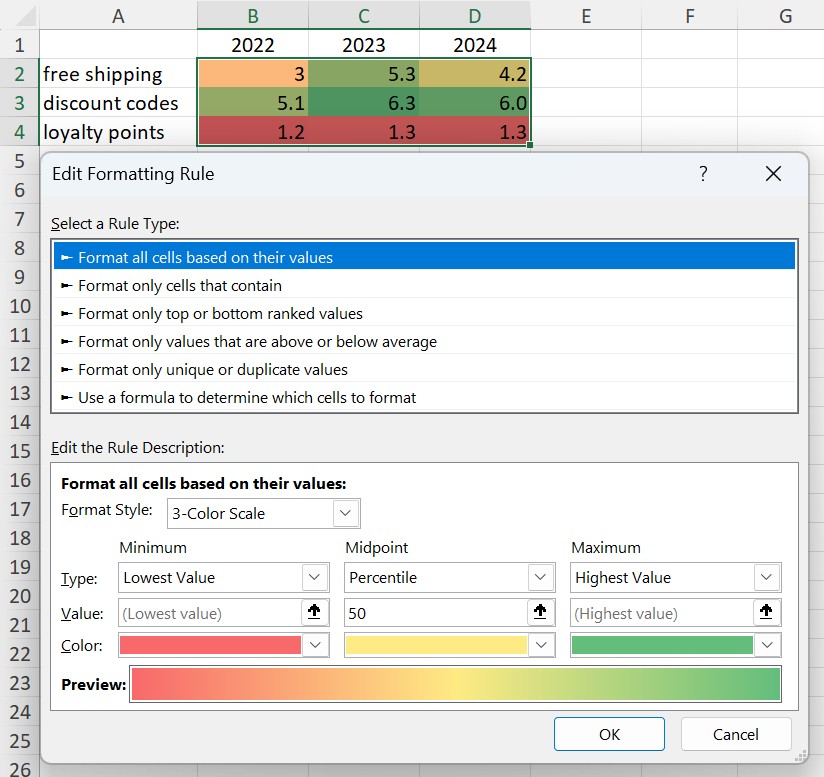Open the red Minimum color picker
Viewport: 824px width, 777px height.
(x=224, y=645)
